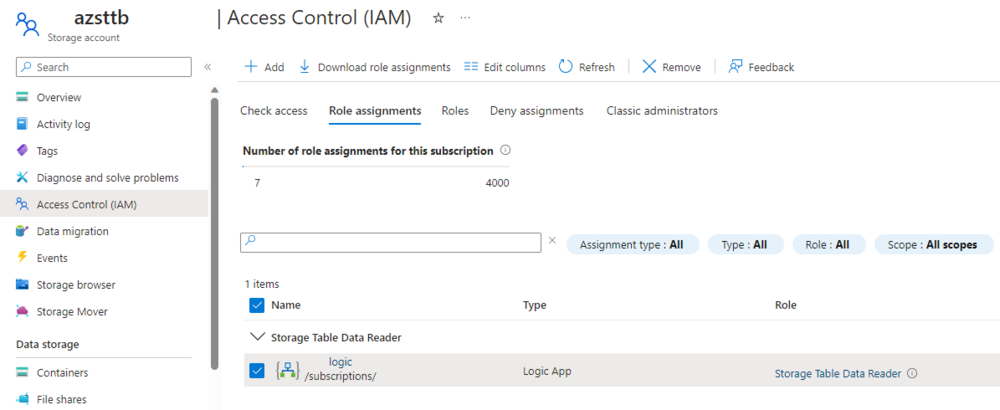Image resolution: width=1000 pixels, height=410 pixels.
Task: Switch to the Deny assignments tab
Action: coord(536,111)
